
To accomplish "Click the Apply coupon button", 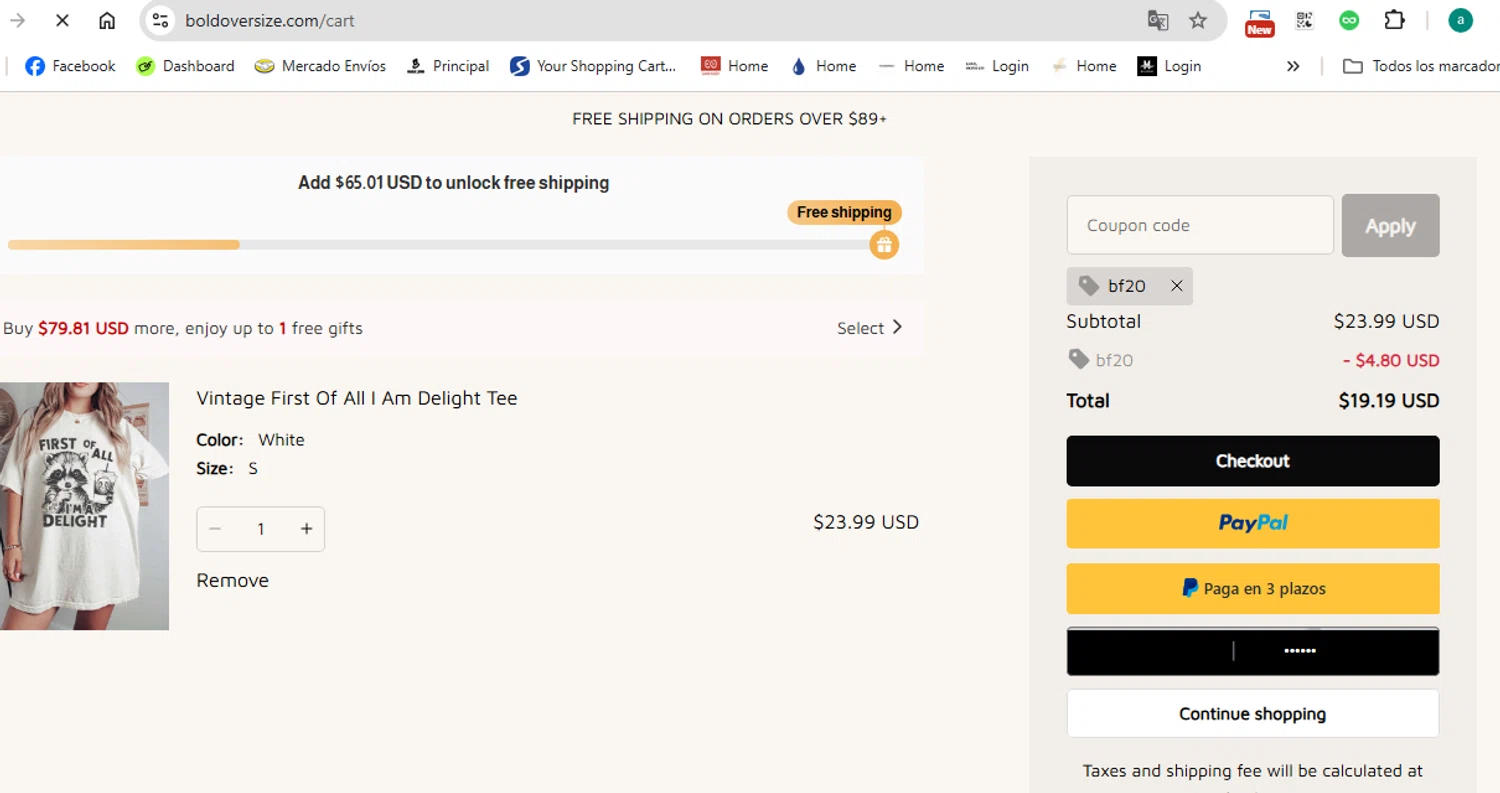I will coord(1390,225).
